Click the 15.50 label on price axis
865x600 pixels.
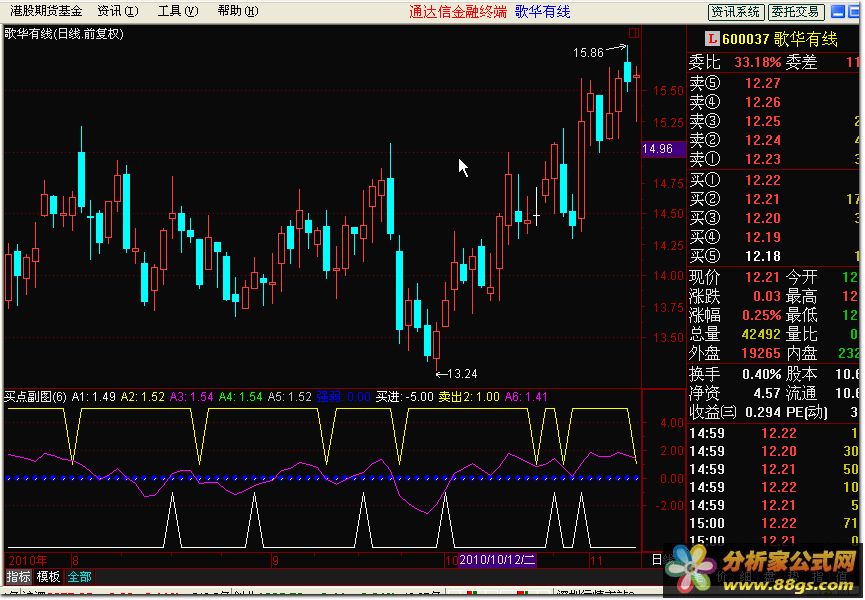(x=669, y=92)
